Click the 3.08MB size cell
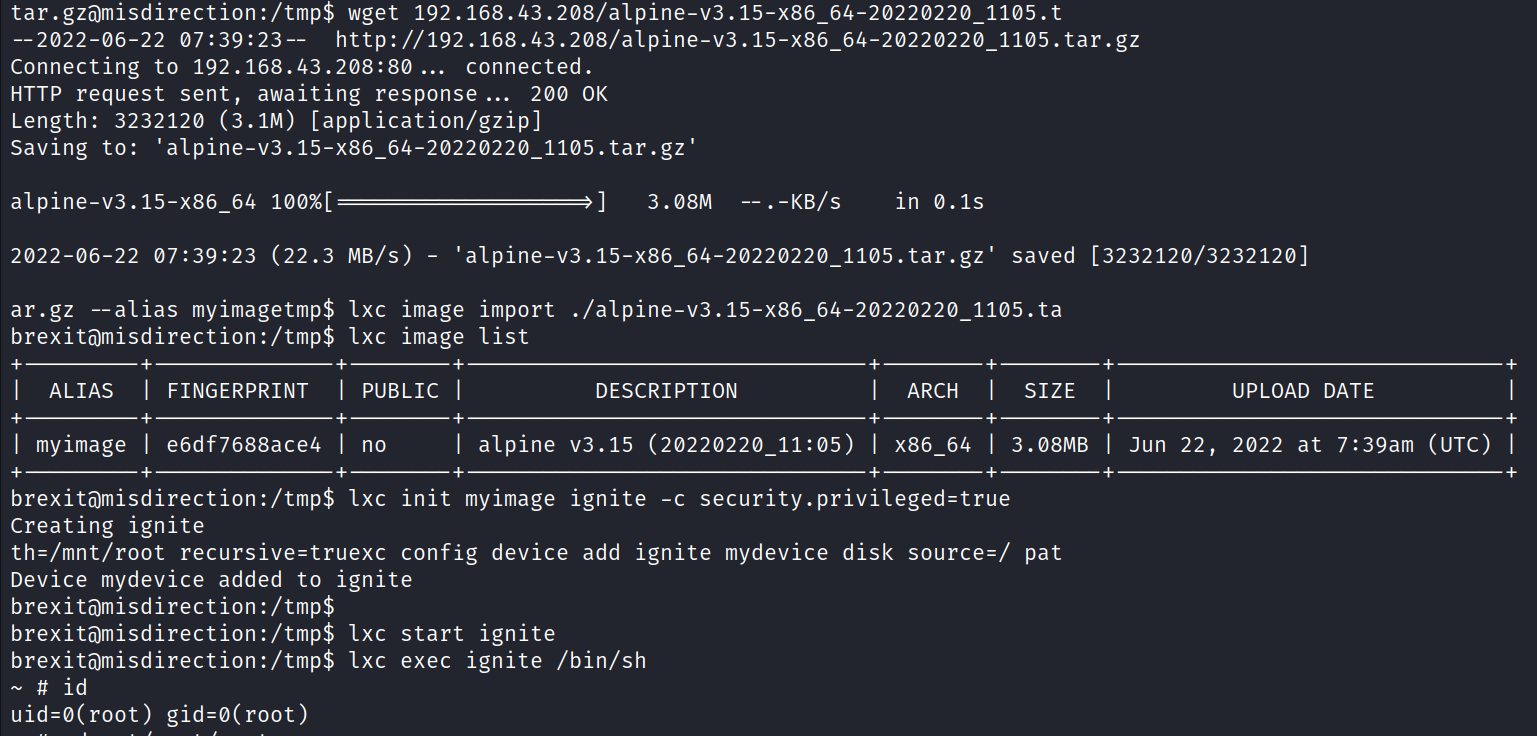This screenshot has width=1537, height=736. (x=1049, y=445)
